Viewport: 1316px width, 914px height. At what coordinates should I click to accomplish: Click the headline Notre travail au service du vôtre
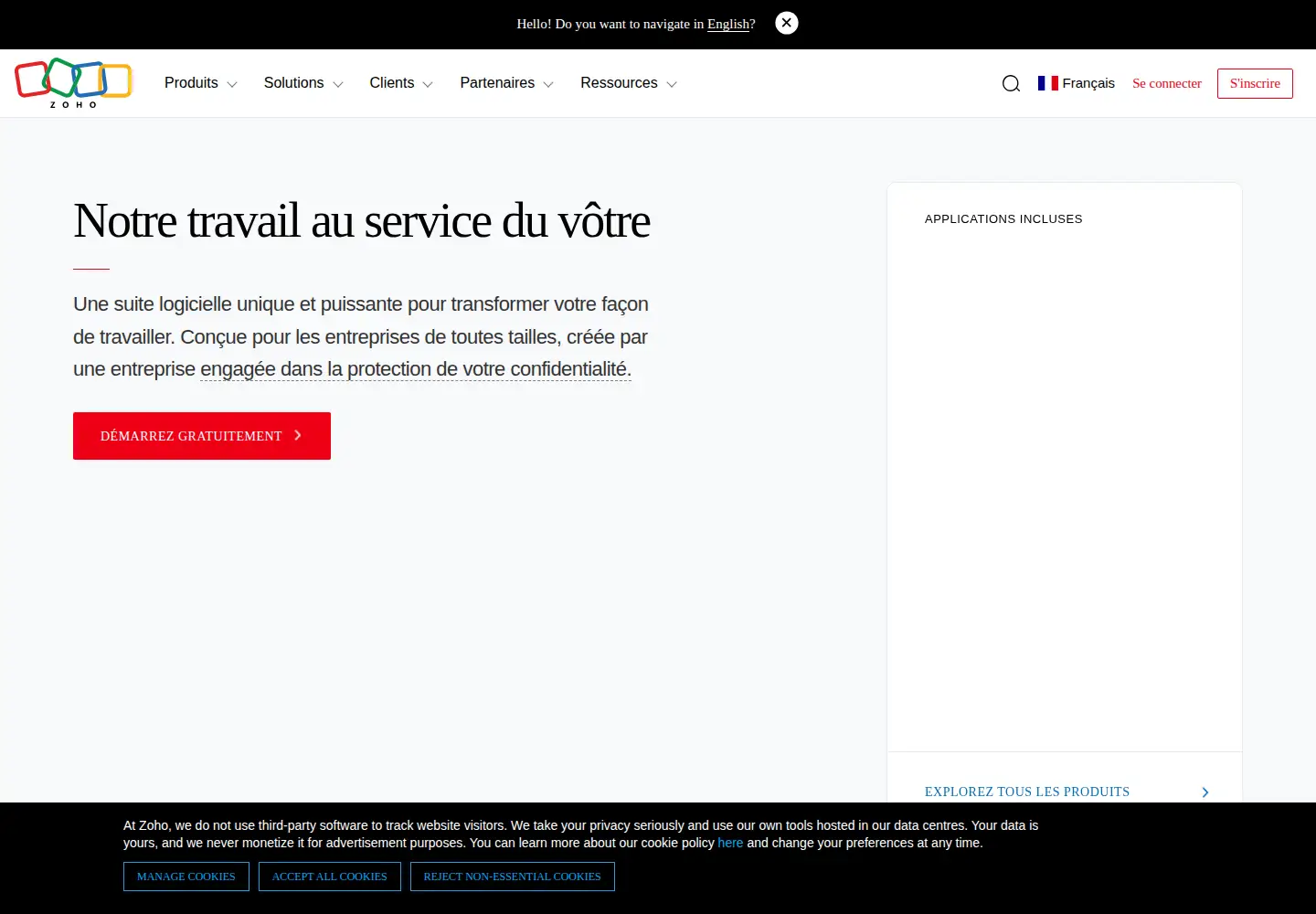[362, 221]
